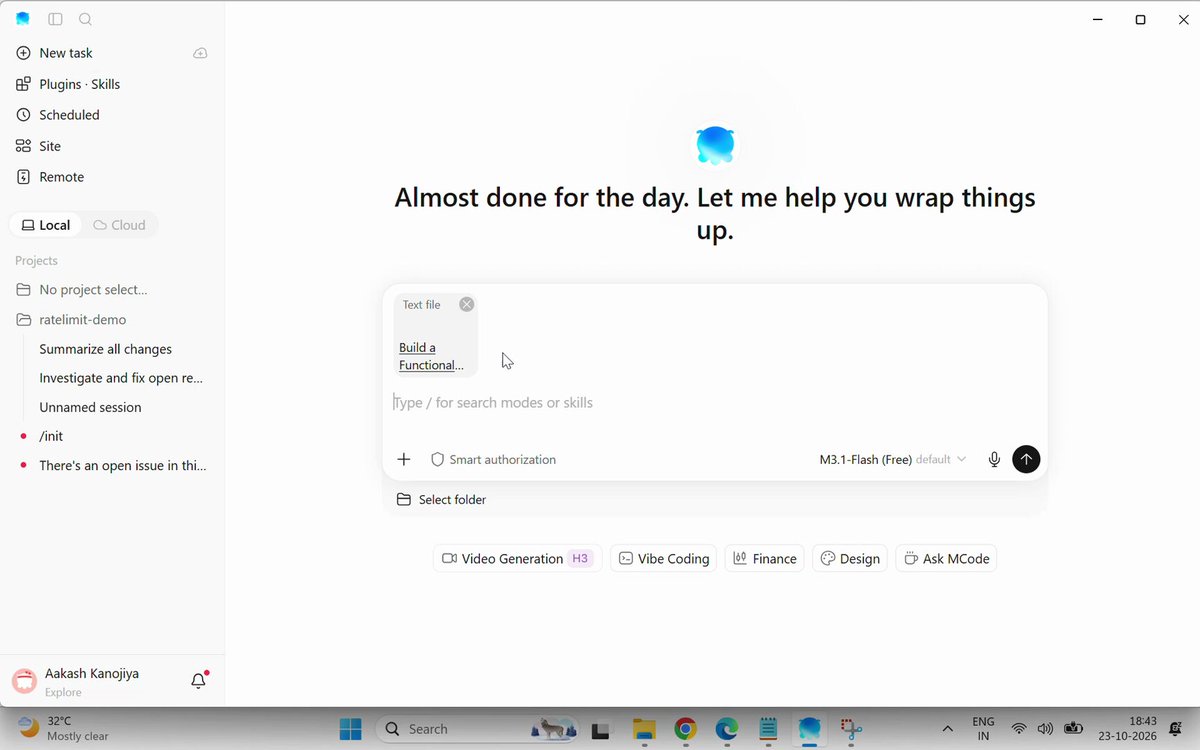This screenshot has height=750, width=1200.
Task: Open the Aakash Kanojiya profile avatar
Action: coord(24,681)
